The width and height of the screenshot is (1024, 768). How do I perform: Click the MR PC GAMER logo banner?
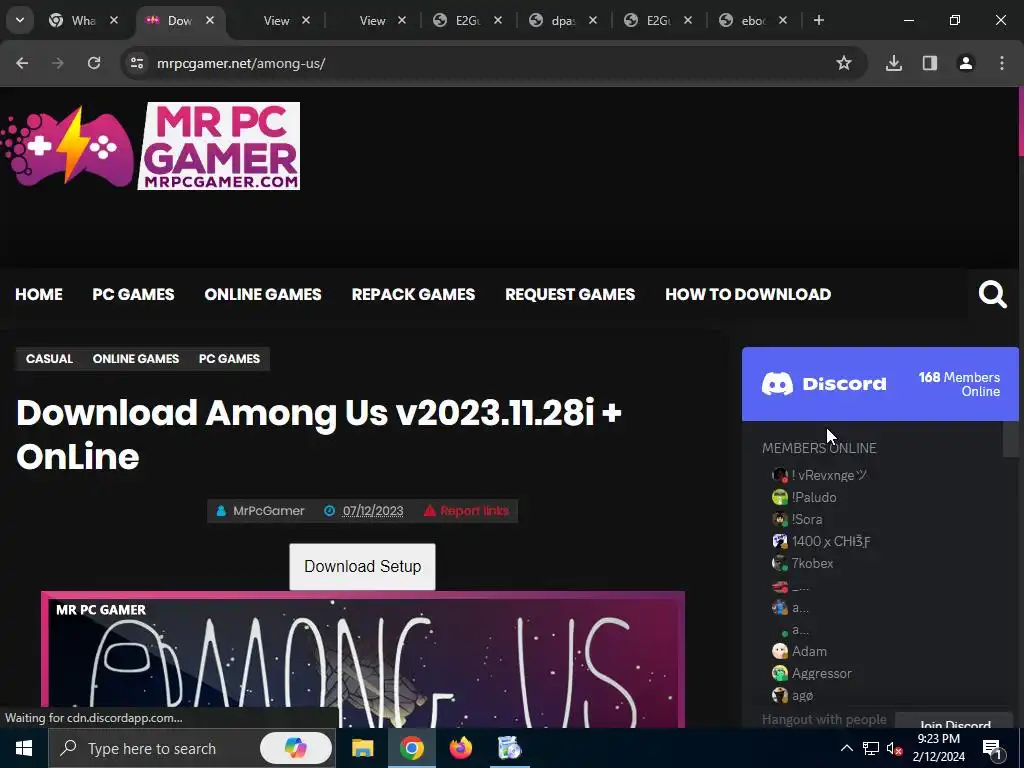219,146
